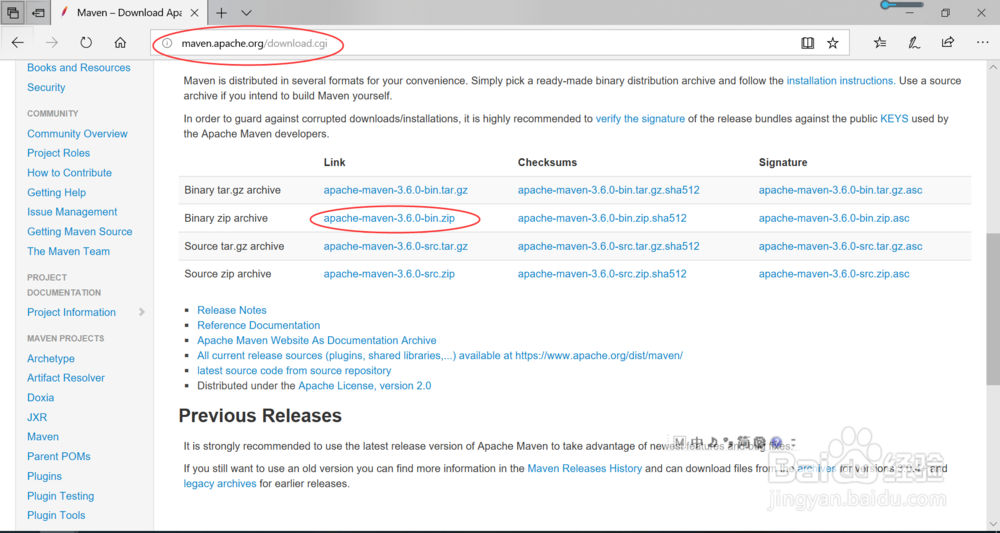Screen dimensions: 1000x533
Task: View site information icon in address bar
Action: tap(167, 43)
